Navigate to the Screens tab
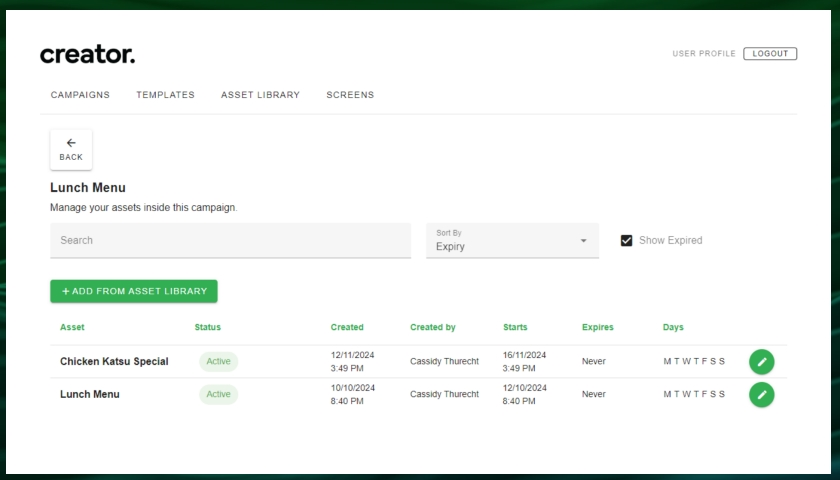This screenshot has height=480, width=840. pyautogui.click(x=350, y=95)
